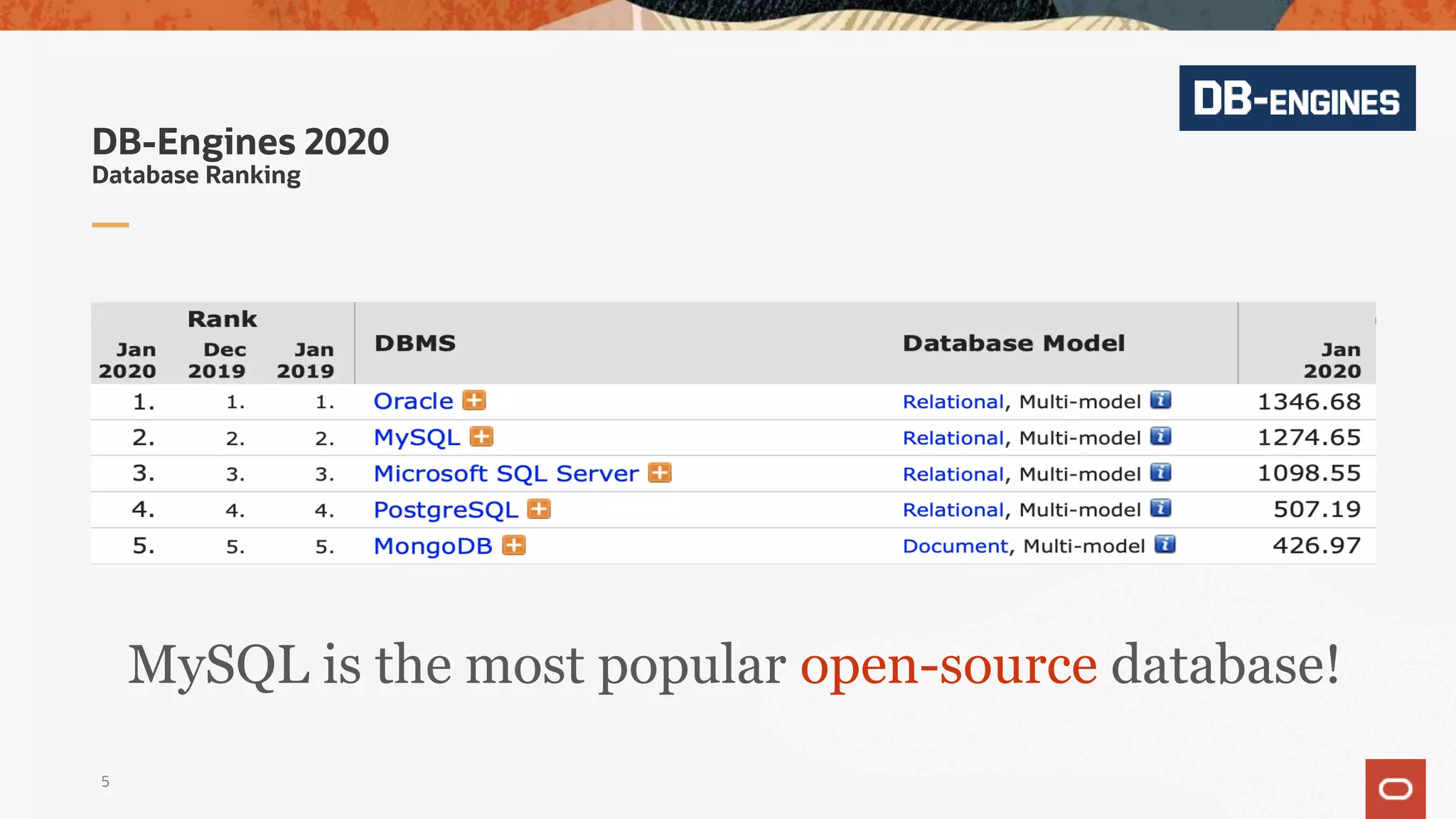Click the plus icon next to Oracle
Image resolution: width=1456 pixels, height=819 pixels.
pyautogui.click(x=474, y=400)
